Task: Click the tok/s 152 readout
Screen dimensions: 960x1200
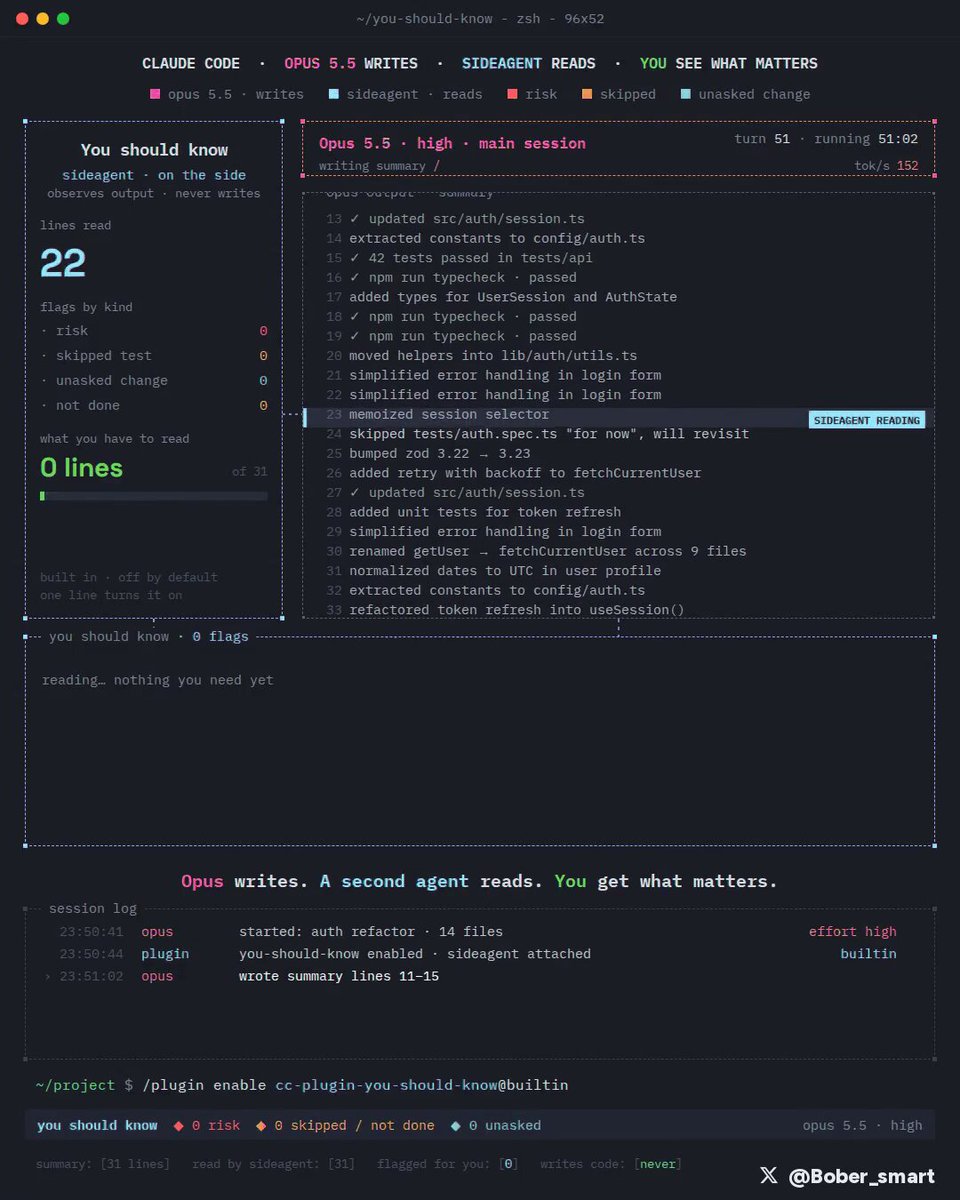Action: point(887,166)
